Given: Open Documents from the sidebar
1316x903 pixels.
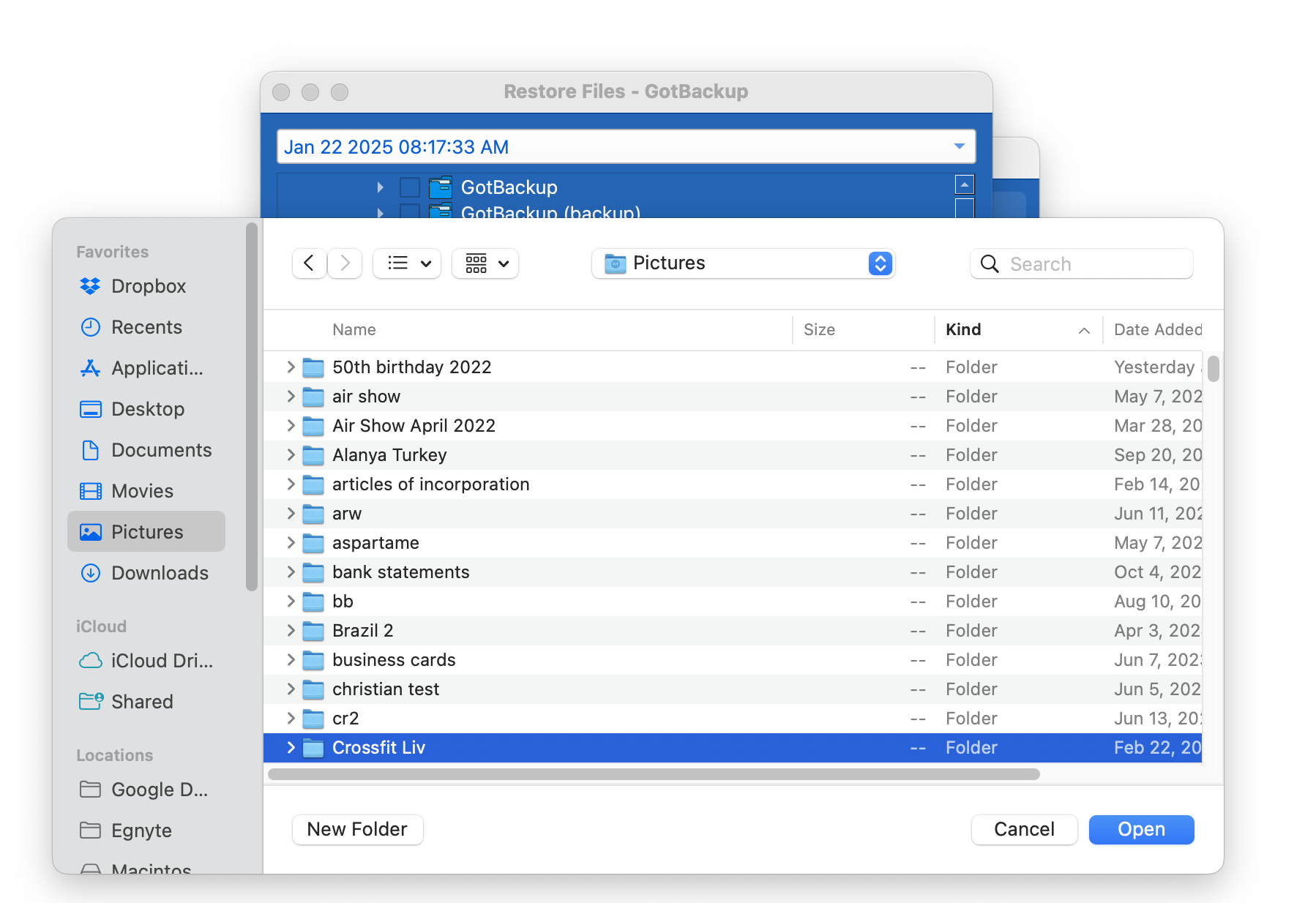Looking at the screenshot, I should 146,450.
